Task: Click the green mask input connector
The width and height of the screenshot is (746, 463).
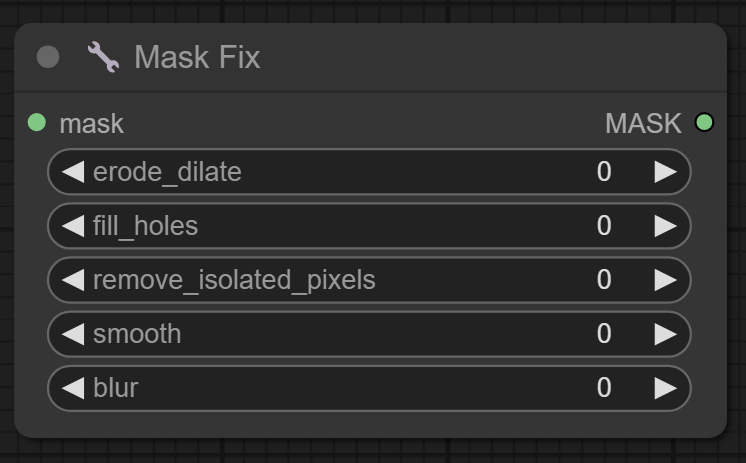Action: pos(37,123)
